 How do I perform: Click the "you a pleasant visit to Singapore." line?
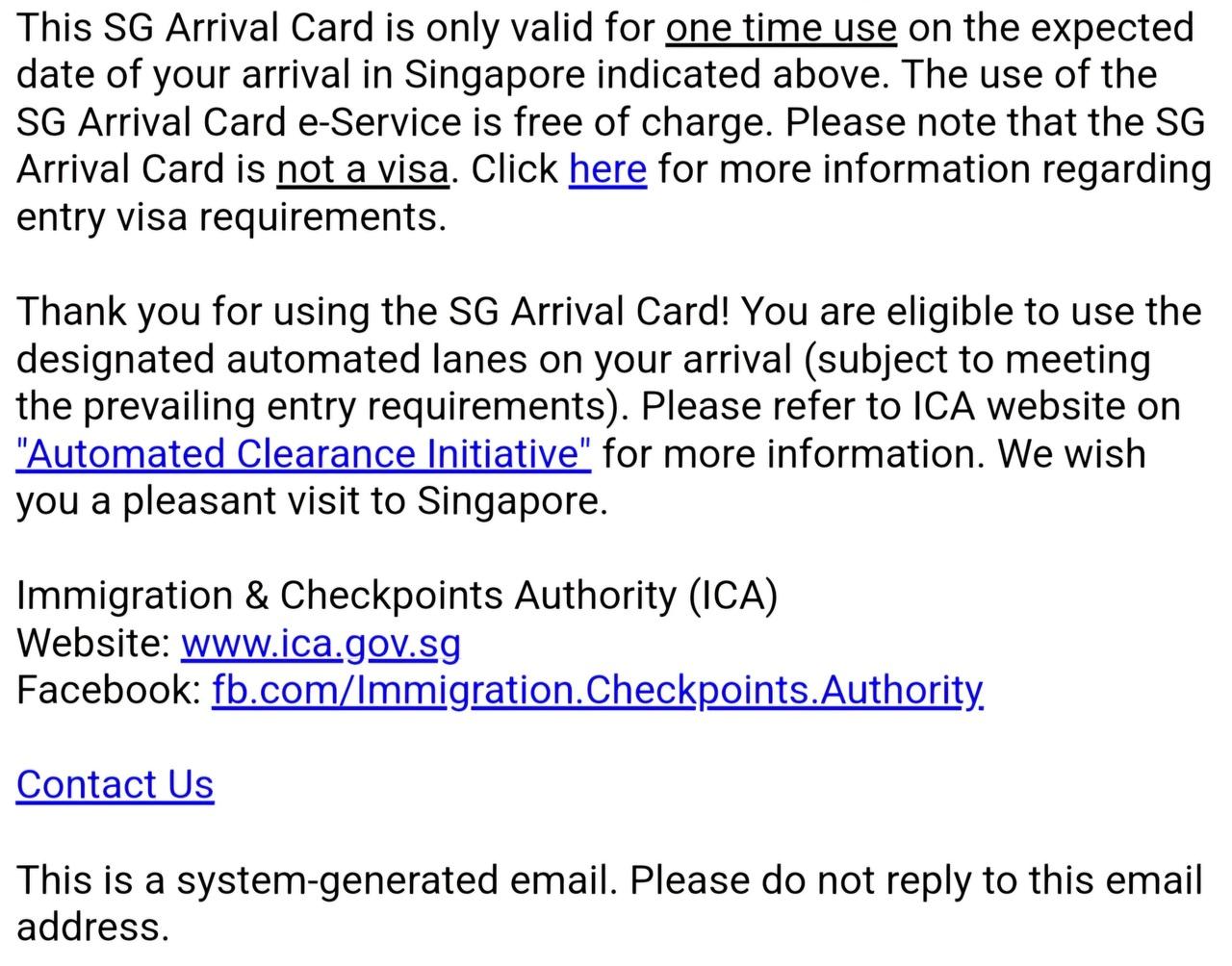tap(312, 501)
